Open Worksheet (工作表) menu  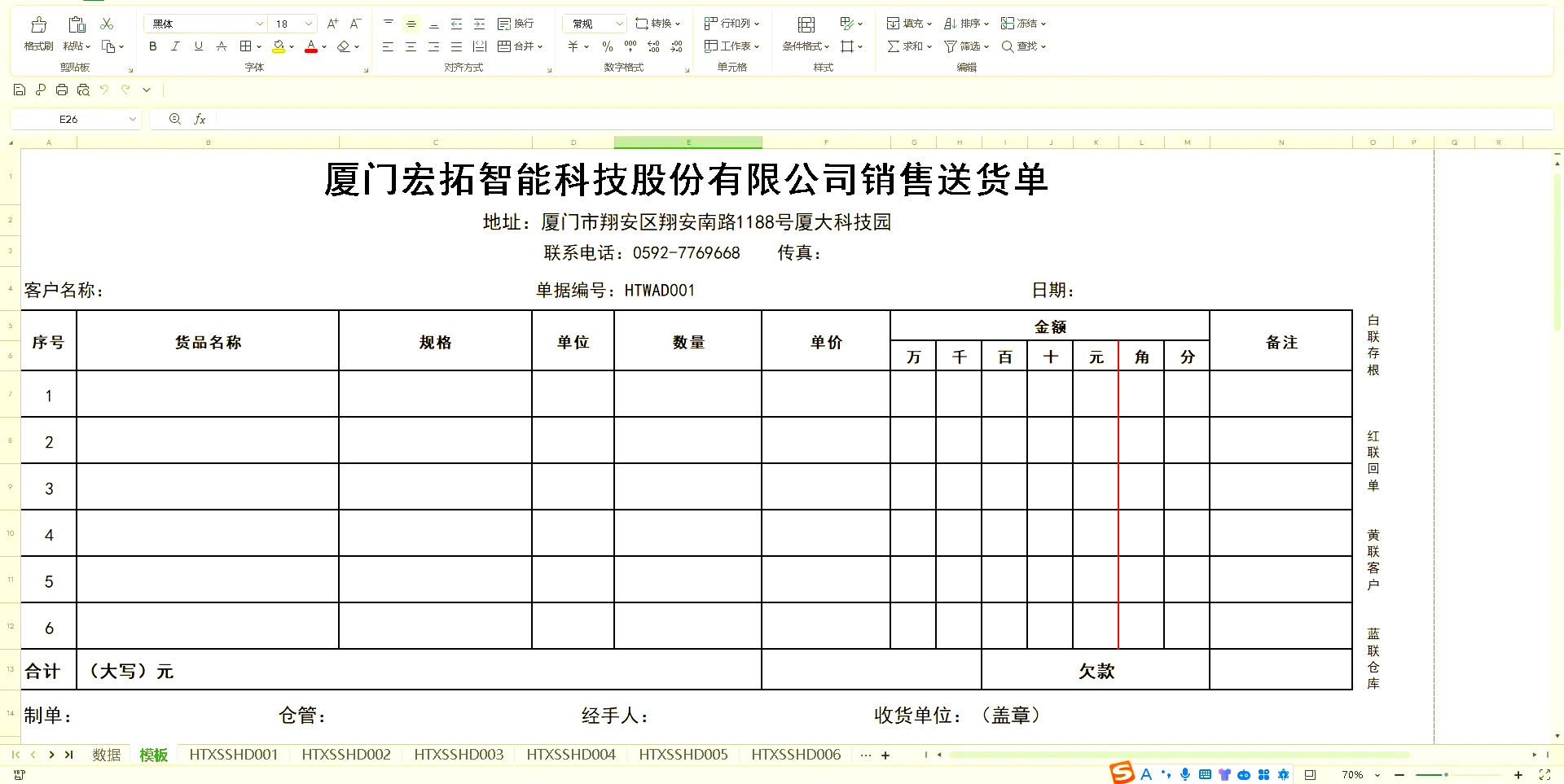tap(731, 46)
